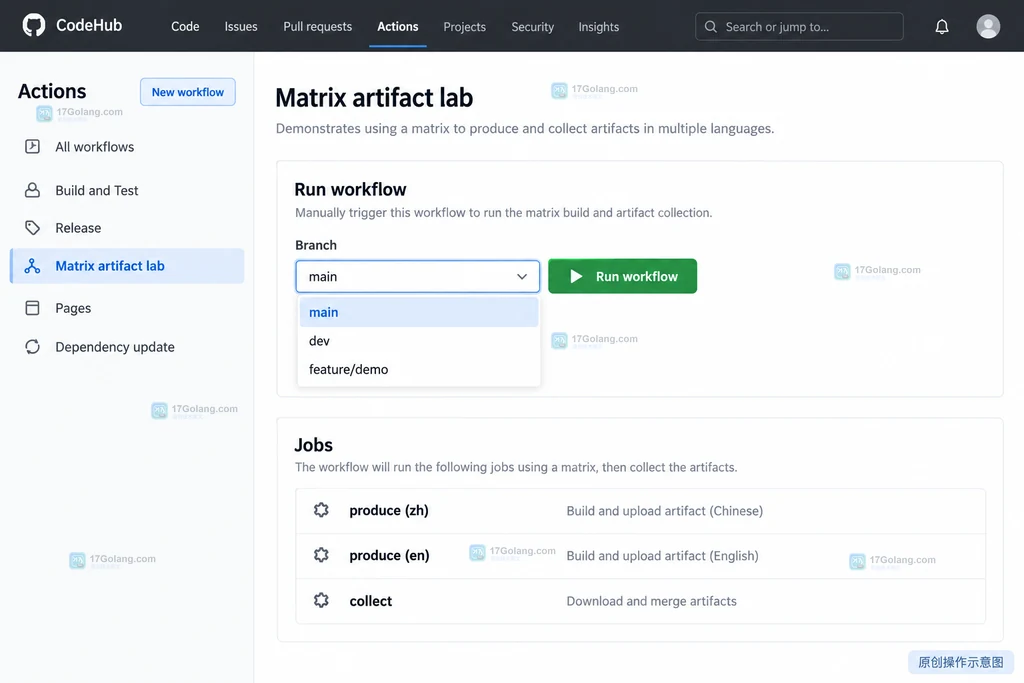View the Insights tab

[598, 27]
